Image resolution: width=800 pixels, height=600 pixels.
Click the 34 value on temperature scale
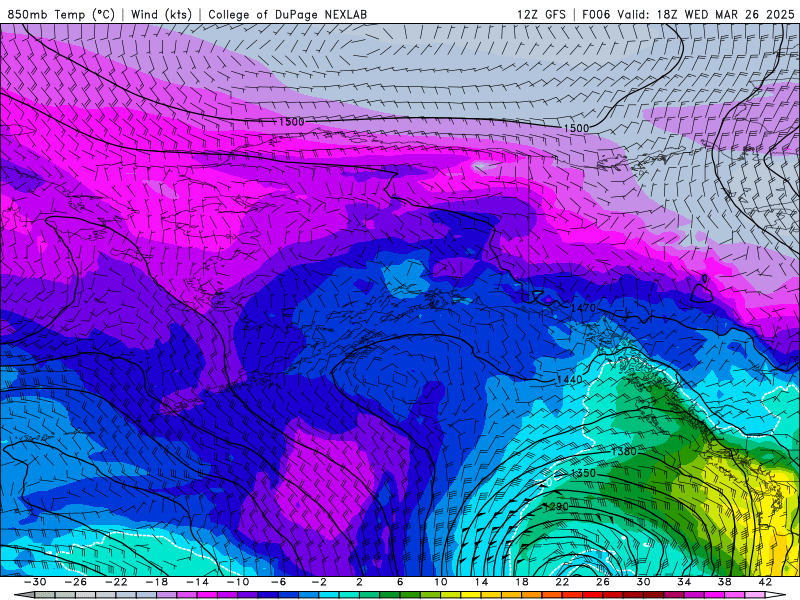point(684,582)
